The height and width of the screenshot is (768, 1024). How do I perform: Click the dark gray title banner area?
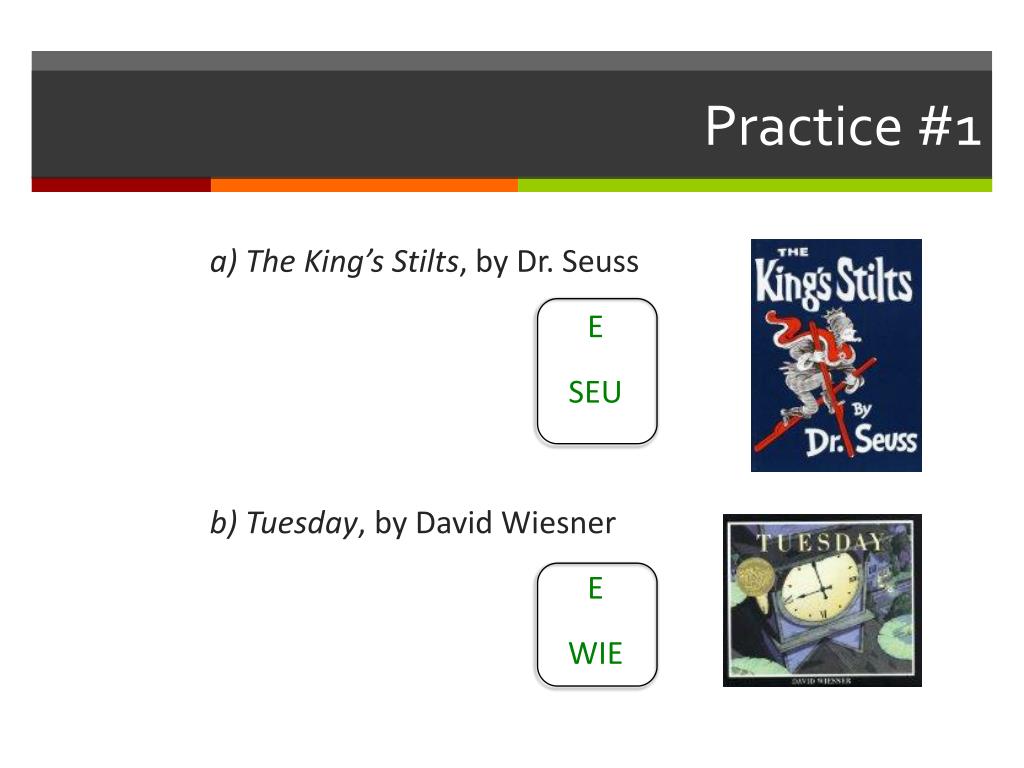coord(511,124)
